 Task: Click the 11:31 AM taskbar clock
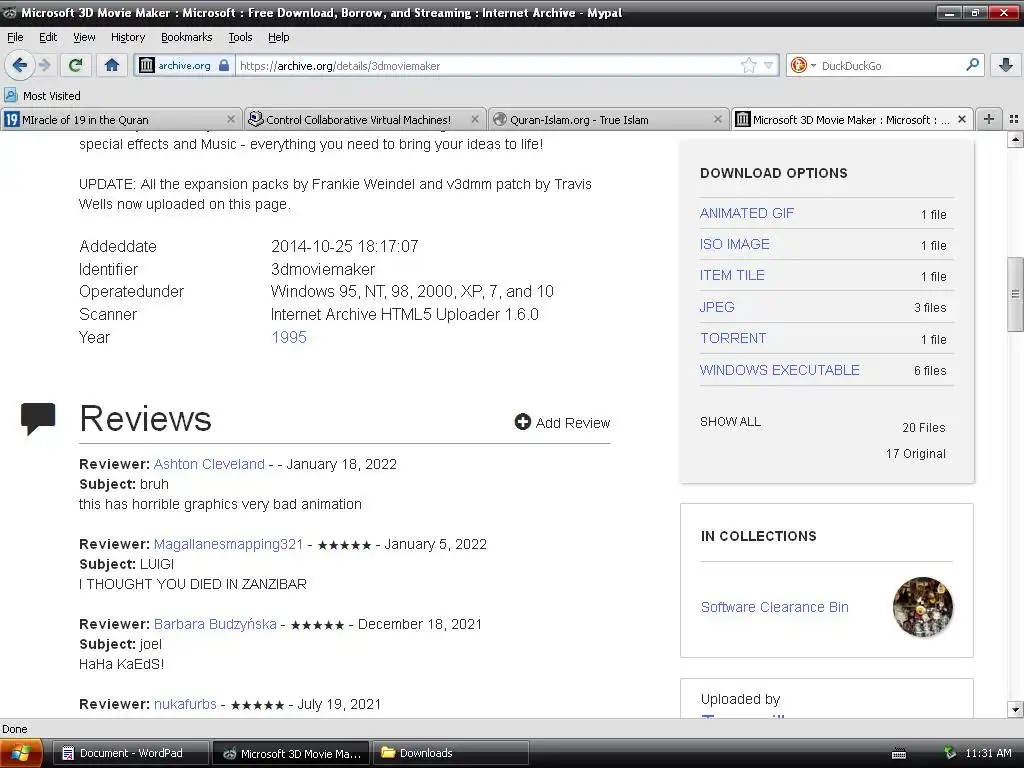click(x=988, y=753)
